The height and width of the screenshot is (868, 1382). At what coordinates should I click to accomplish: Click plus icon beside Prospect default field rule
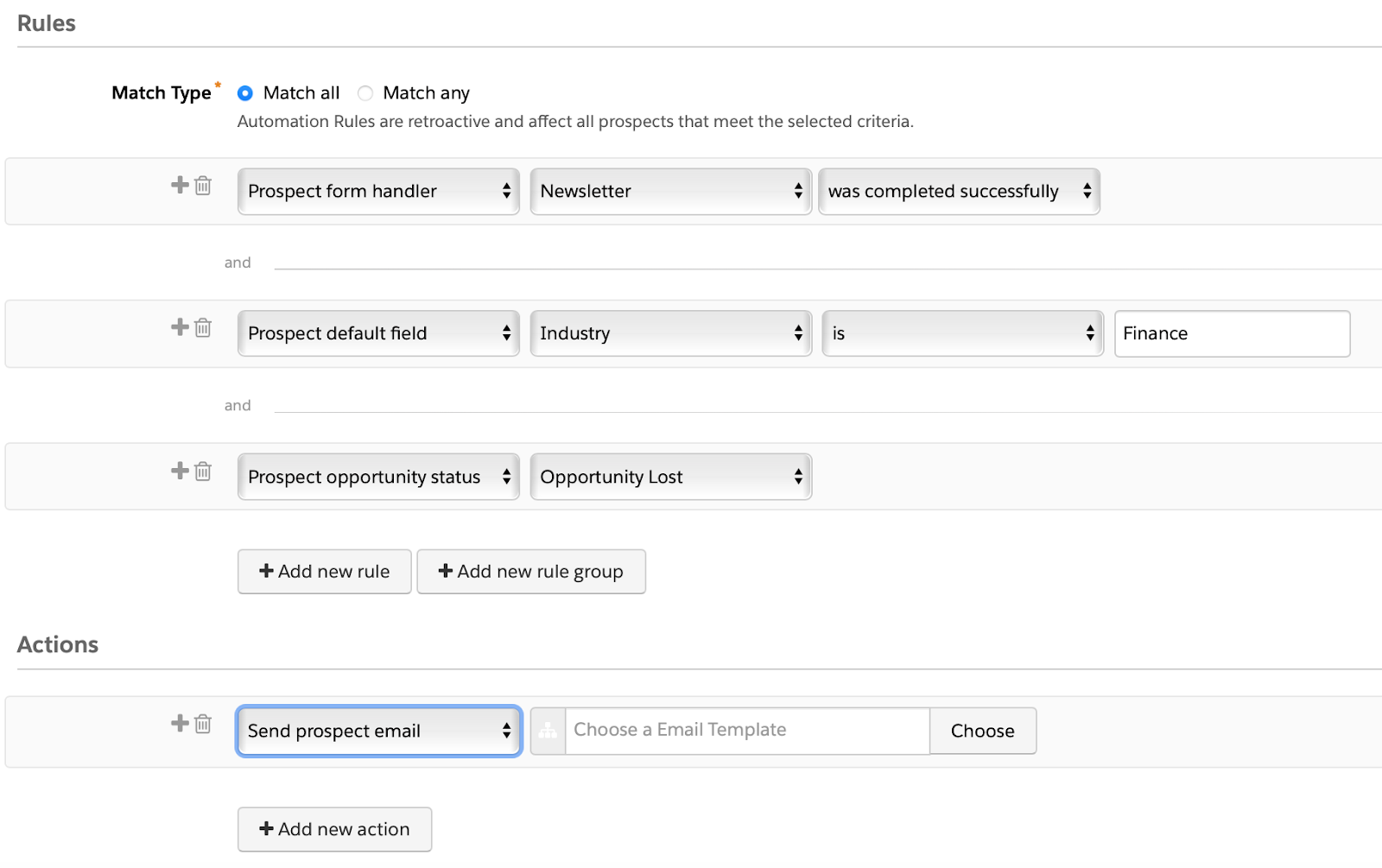180,327
